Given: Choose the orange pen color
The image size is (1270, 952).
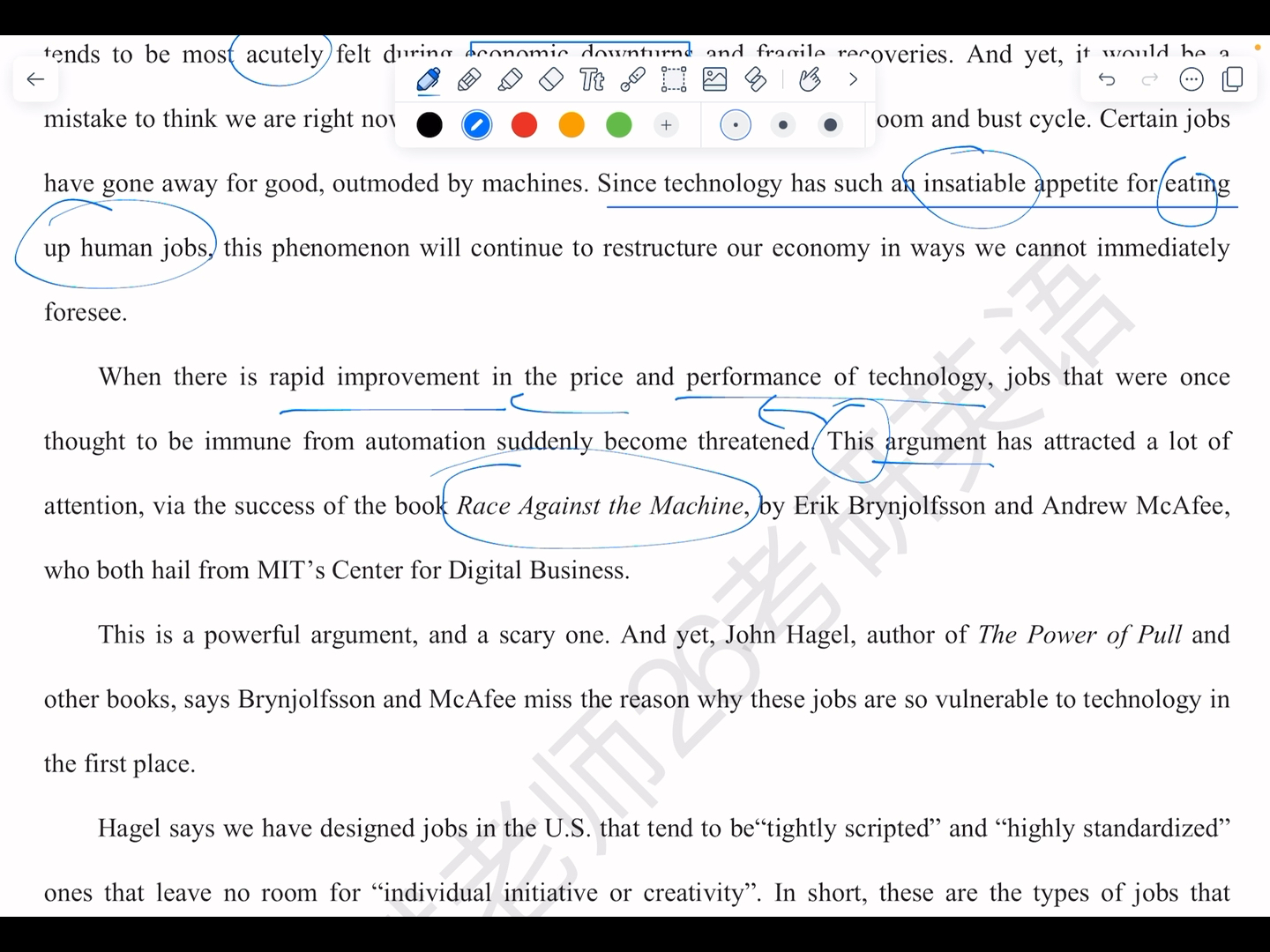Looking at the screenshot, I should pyautogui.click(x=571, y=125).
